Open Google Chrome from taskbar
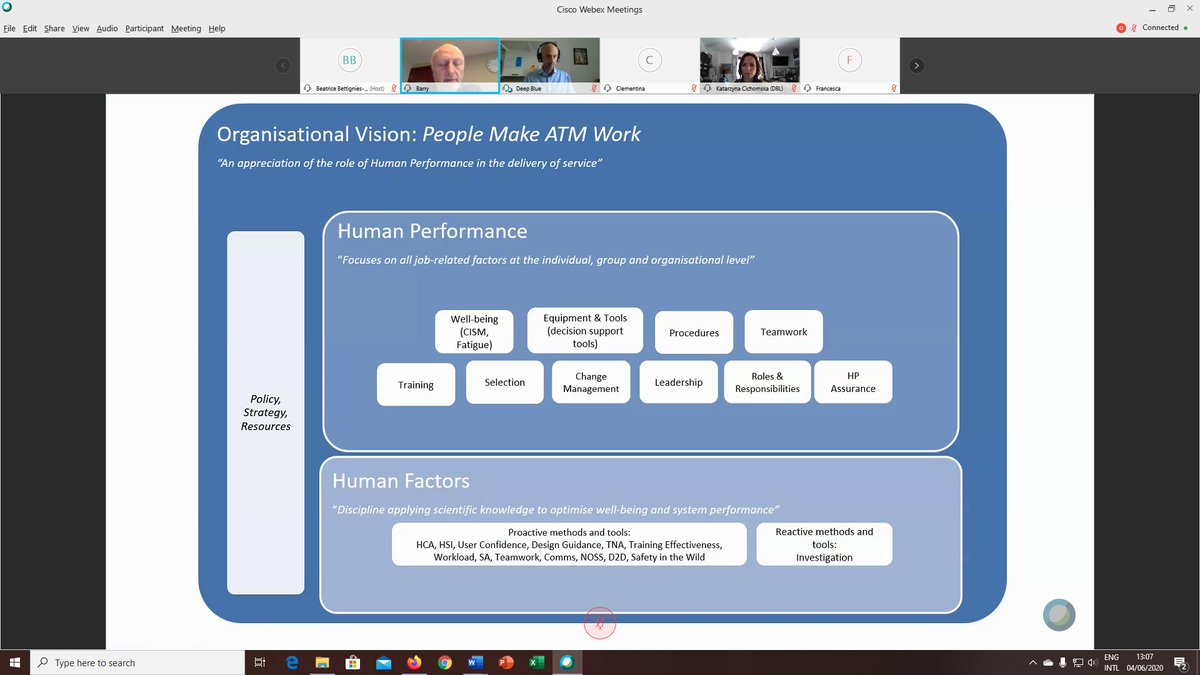 (445, 662)
